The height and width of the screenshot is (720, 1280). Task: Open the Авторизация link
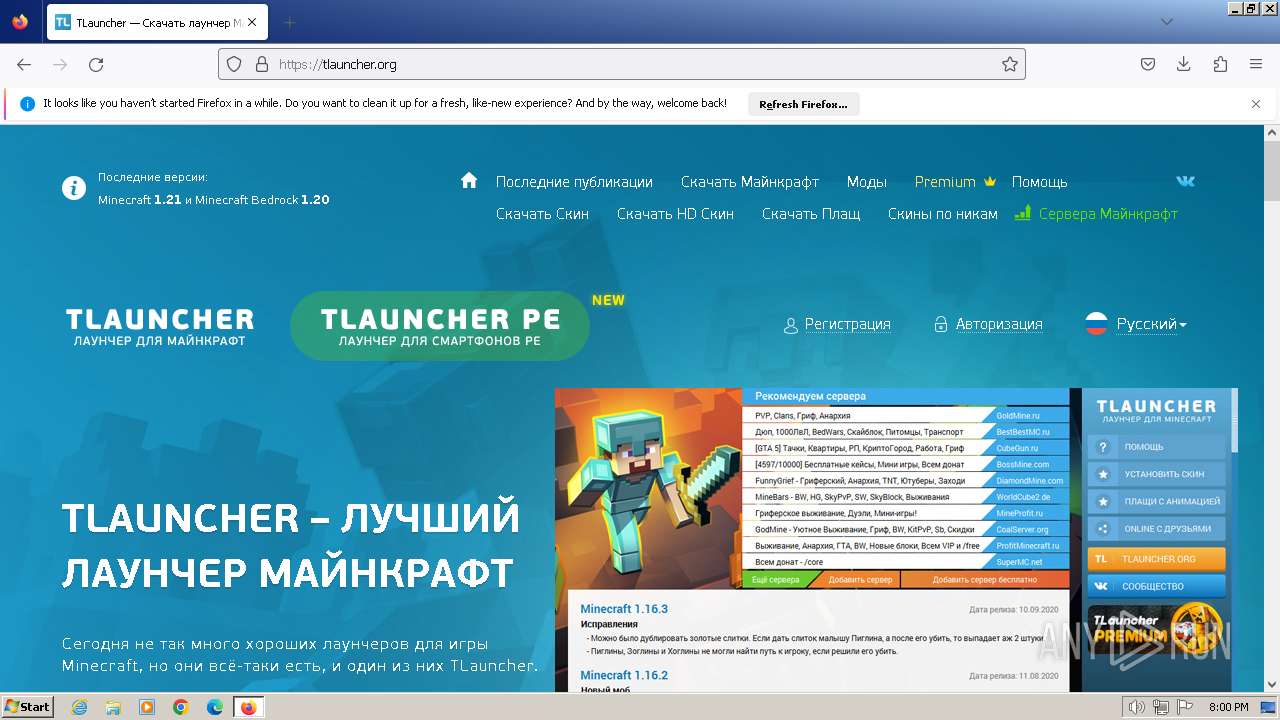click(x=999, y=324)
